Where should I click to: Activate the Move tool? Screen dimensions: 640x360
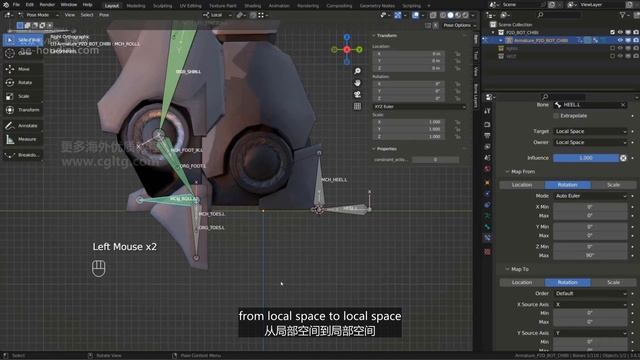(22, 69)
